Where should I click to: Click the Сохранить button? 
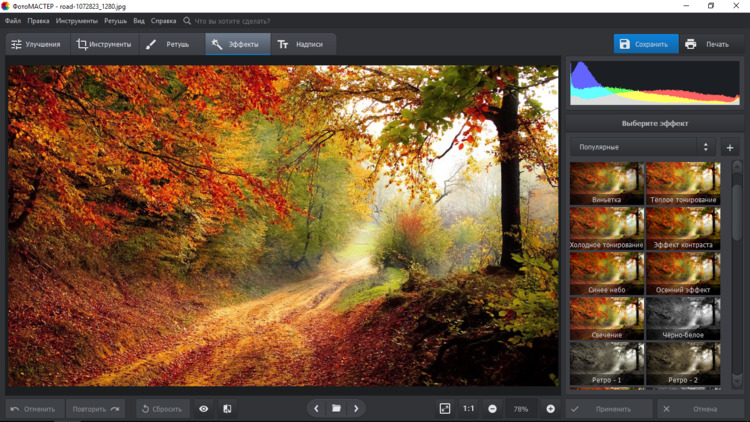645,44
